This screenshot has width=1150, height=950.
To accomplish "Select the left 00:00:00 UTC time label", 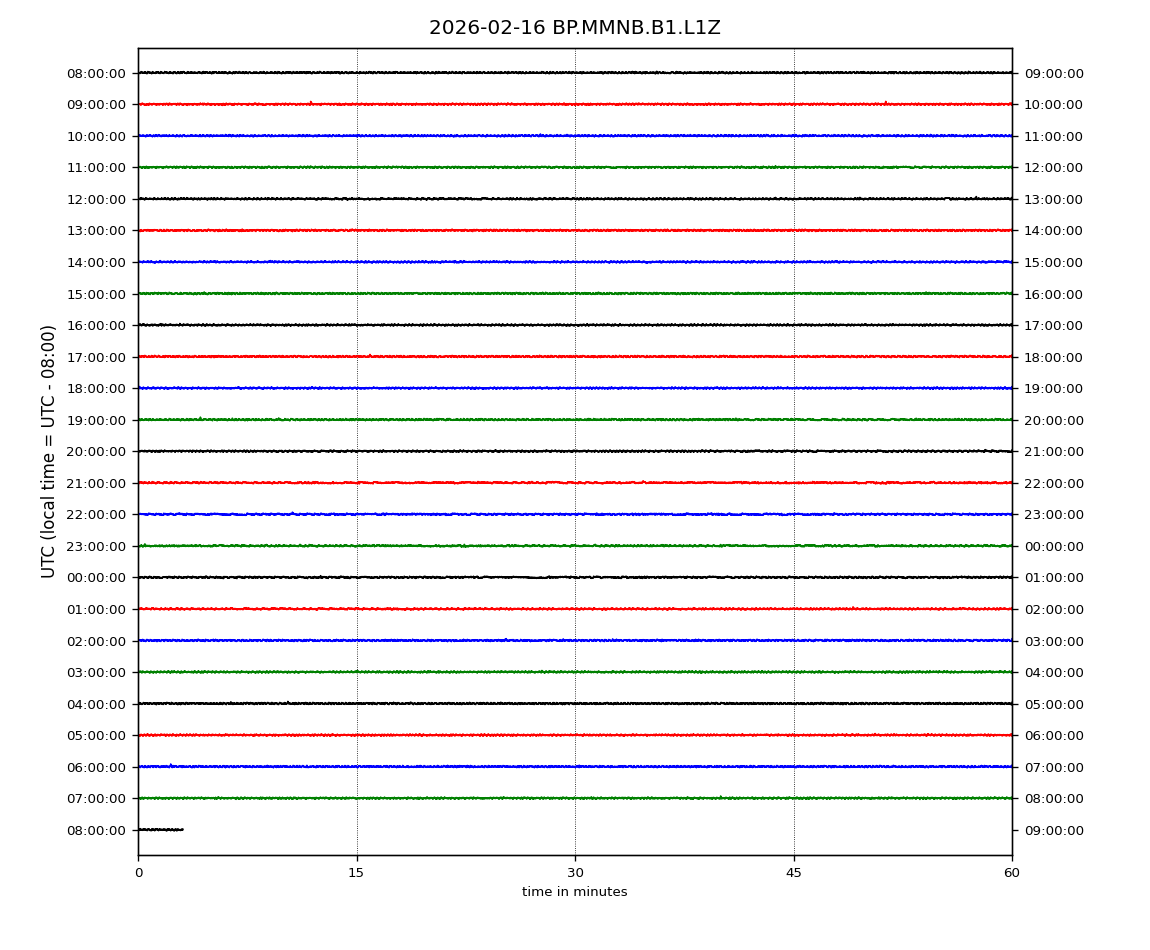I will click(97, 578).
